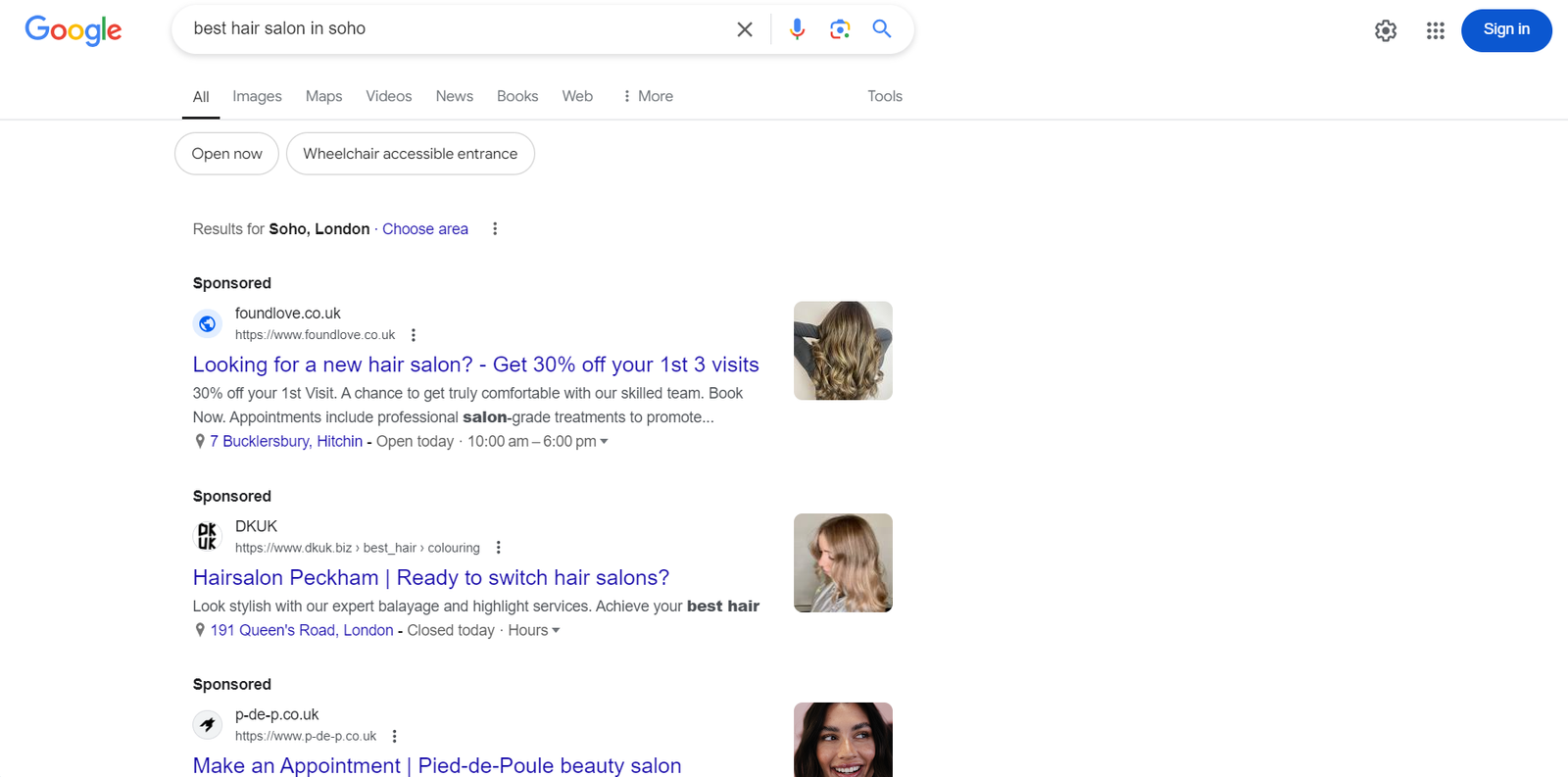This screenshot has width=1568, height=777.
Task: Switch to the Web tab
Action: (577, 96)
